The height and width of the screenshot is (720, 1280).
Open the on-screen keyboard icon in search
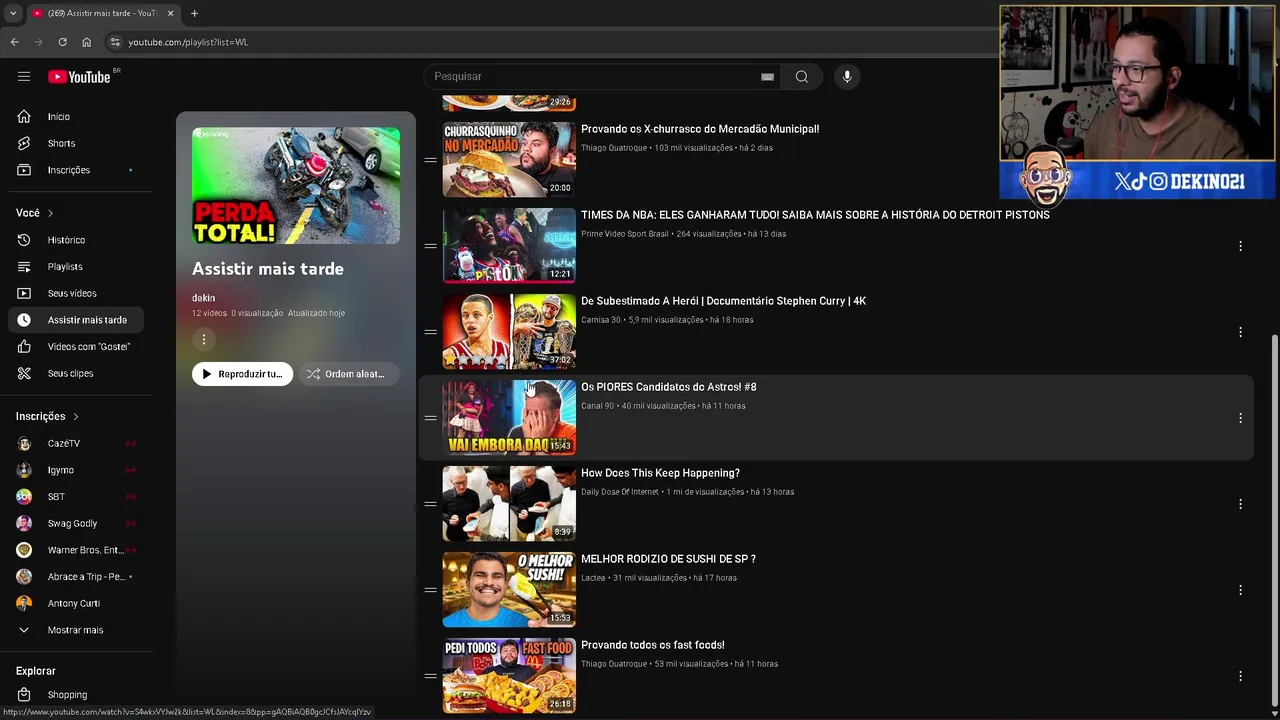coord(767,77)
